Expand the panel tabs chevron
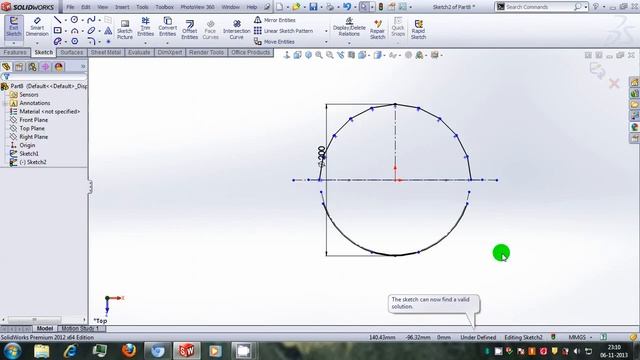The image size is (640, 360). point(83,67)
